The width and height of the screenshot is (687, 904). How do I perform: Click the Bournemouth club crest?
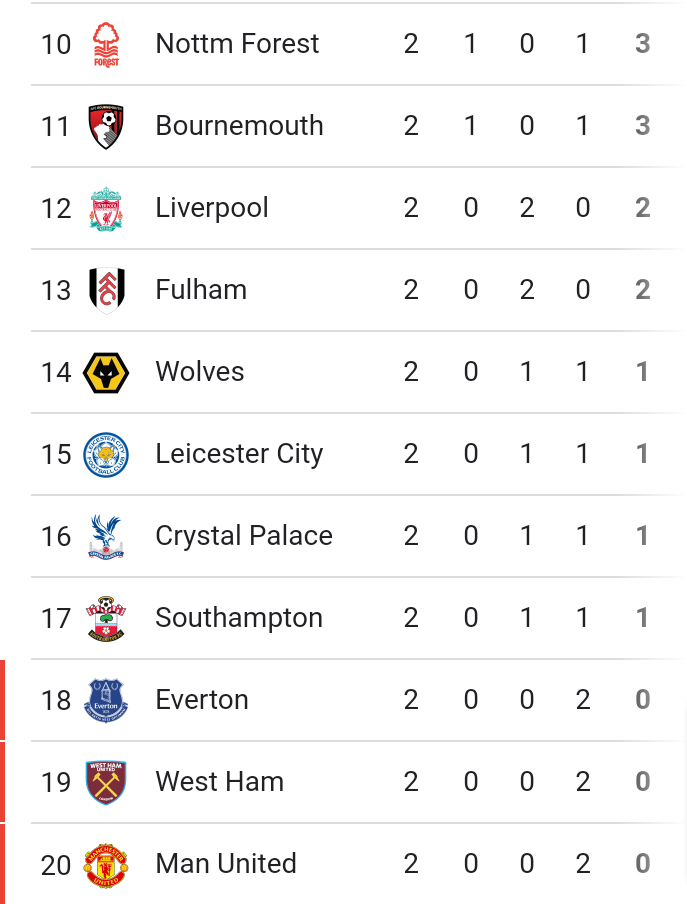click(x=106, y=126)
